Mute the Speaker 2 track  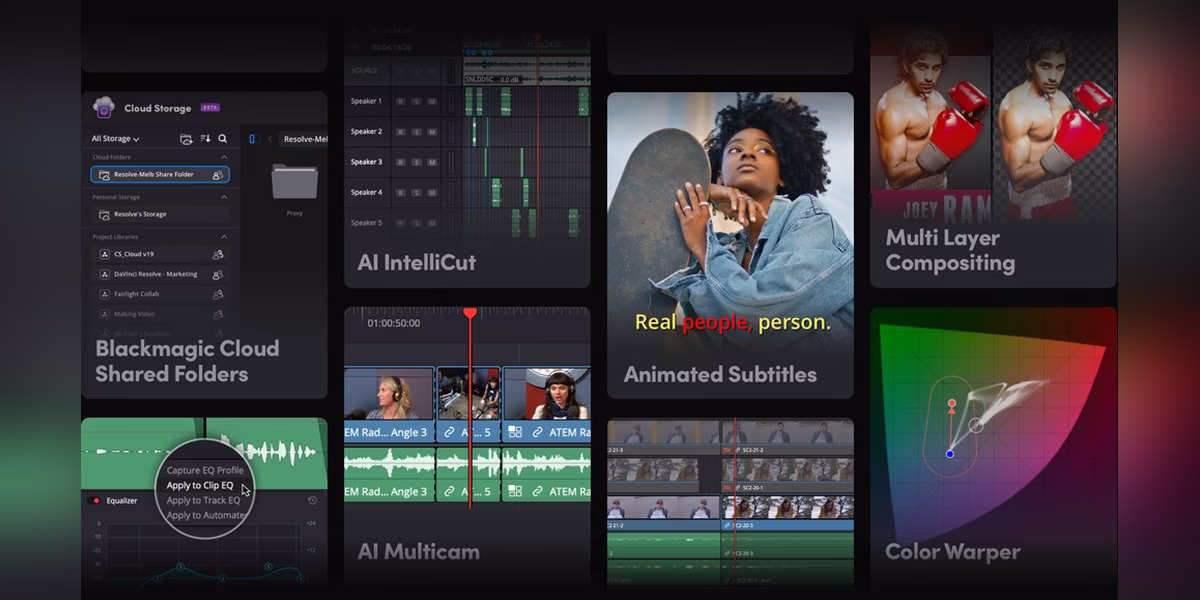[x=432, y=132]
